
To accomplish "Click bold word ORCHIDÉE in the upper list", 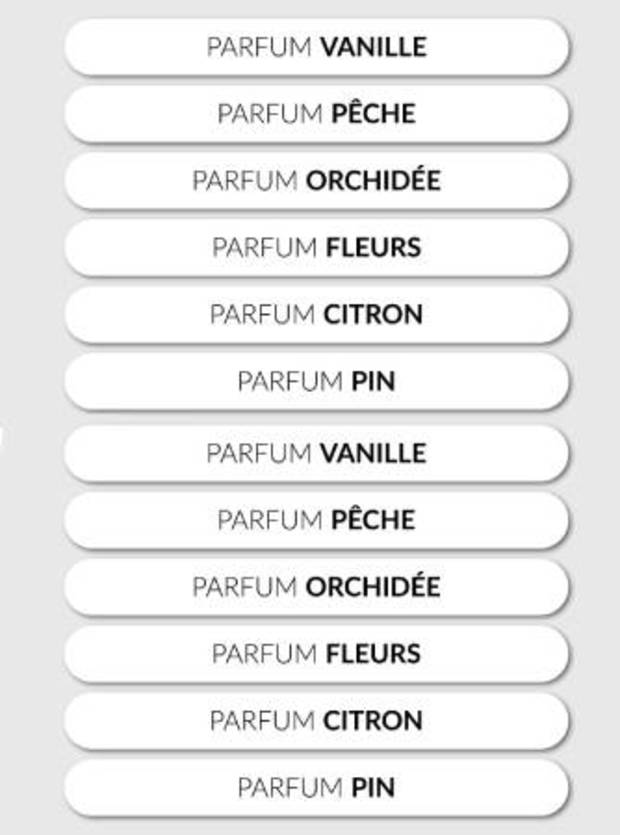I will (373, 181).
